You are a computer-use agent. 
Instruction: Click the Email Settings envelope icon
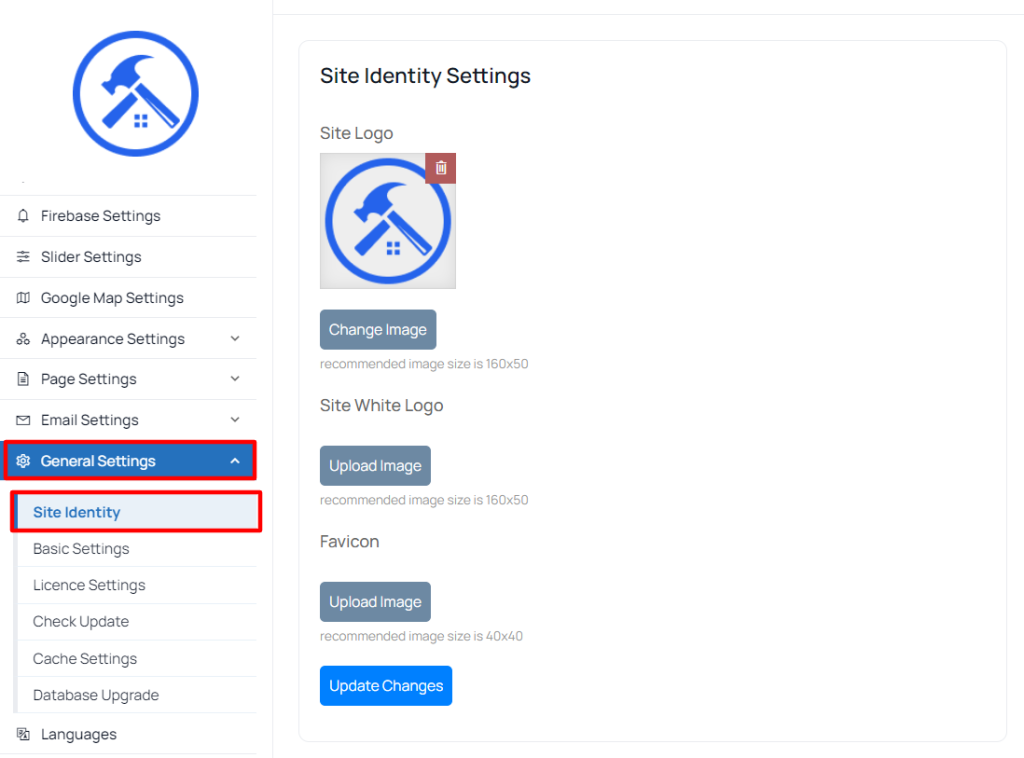pos(23,420)
